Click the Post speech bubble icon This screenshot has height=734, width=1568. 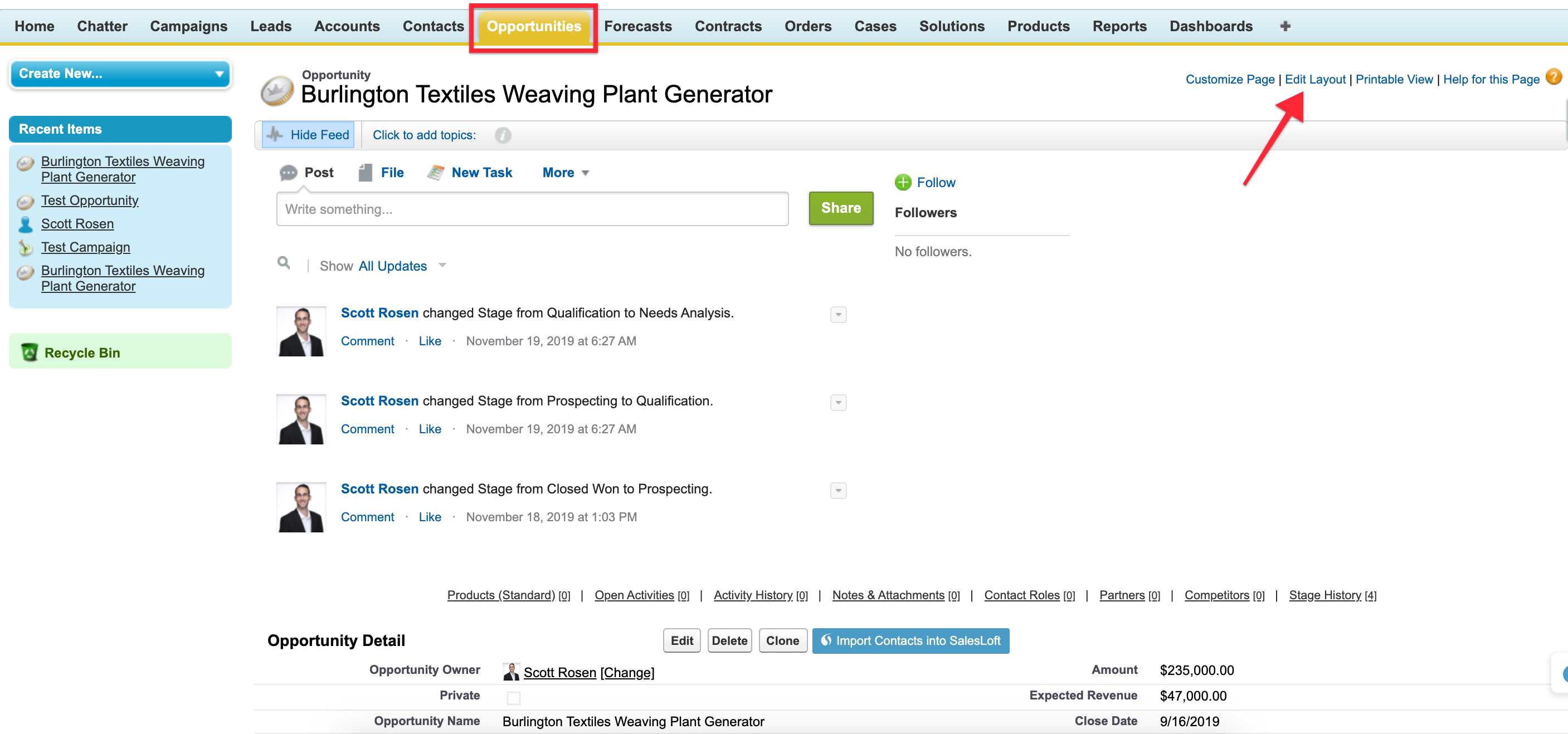pyautogui.click(x=288, y=173)
